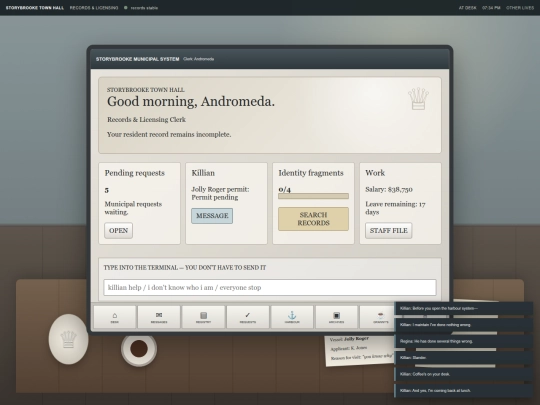Open the Archives tab icon

pos(336,317)
